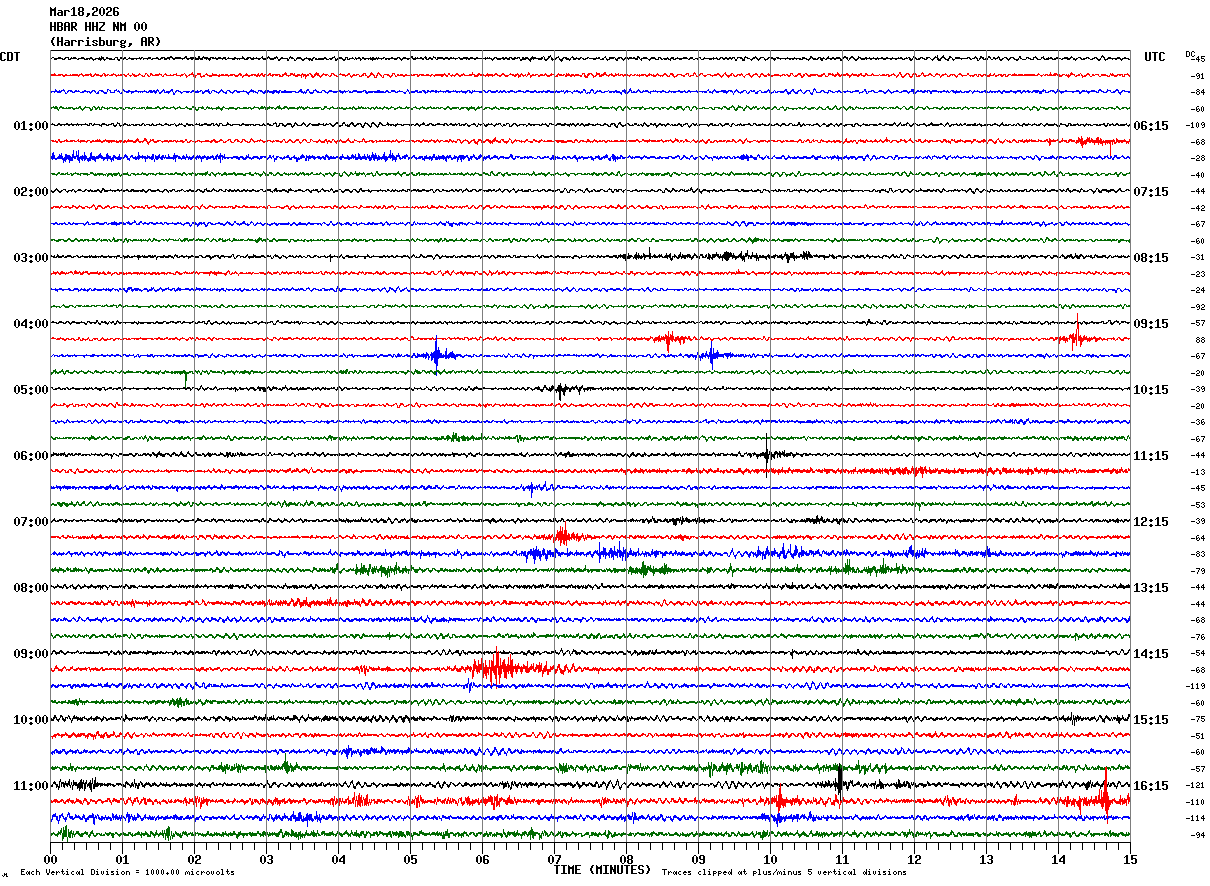Click the 11:15 UTC time label
This screenshot has width=1210, height=886.
tap(1151, 456)
